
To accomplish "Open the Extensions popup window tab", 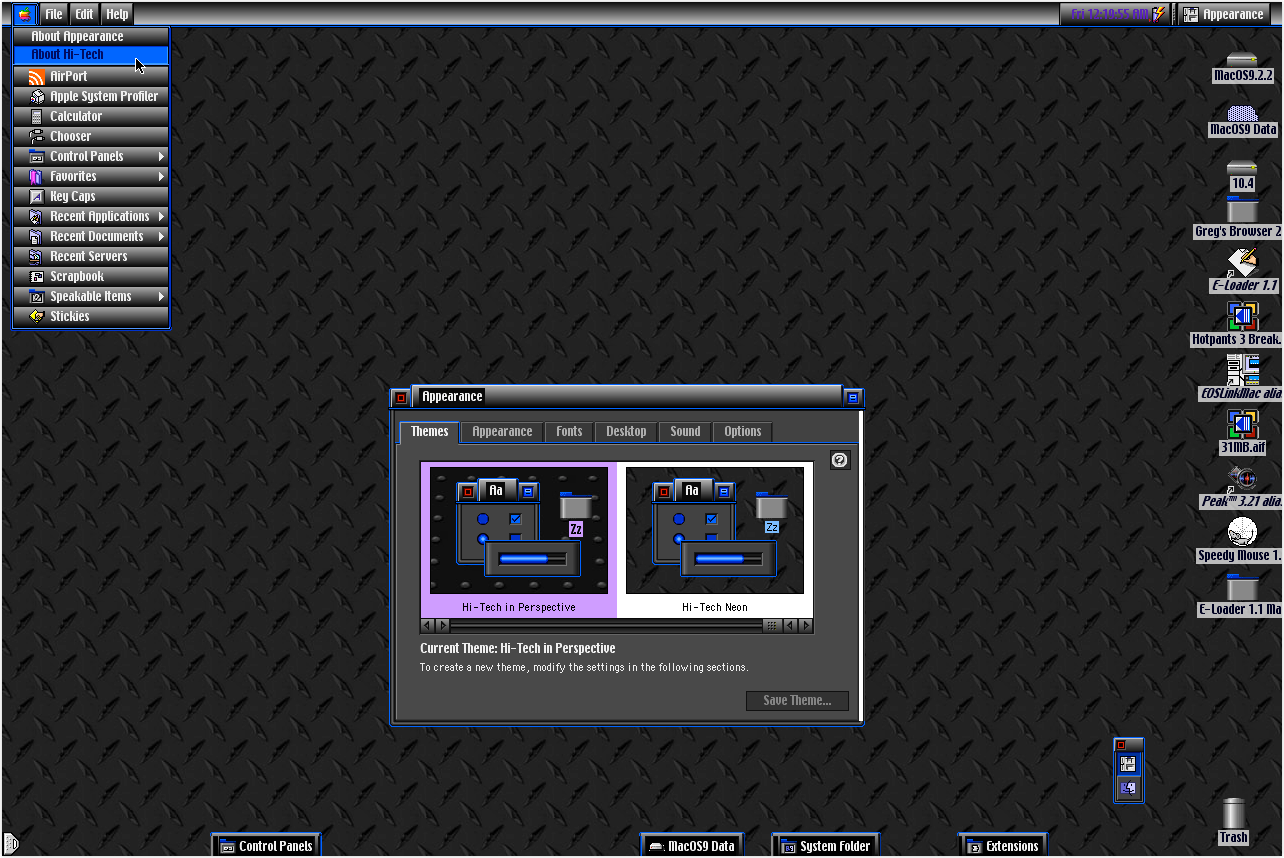I will pyautogui.click(x=1002, y=846).
